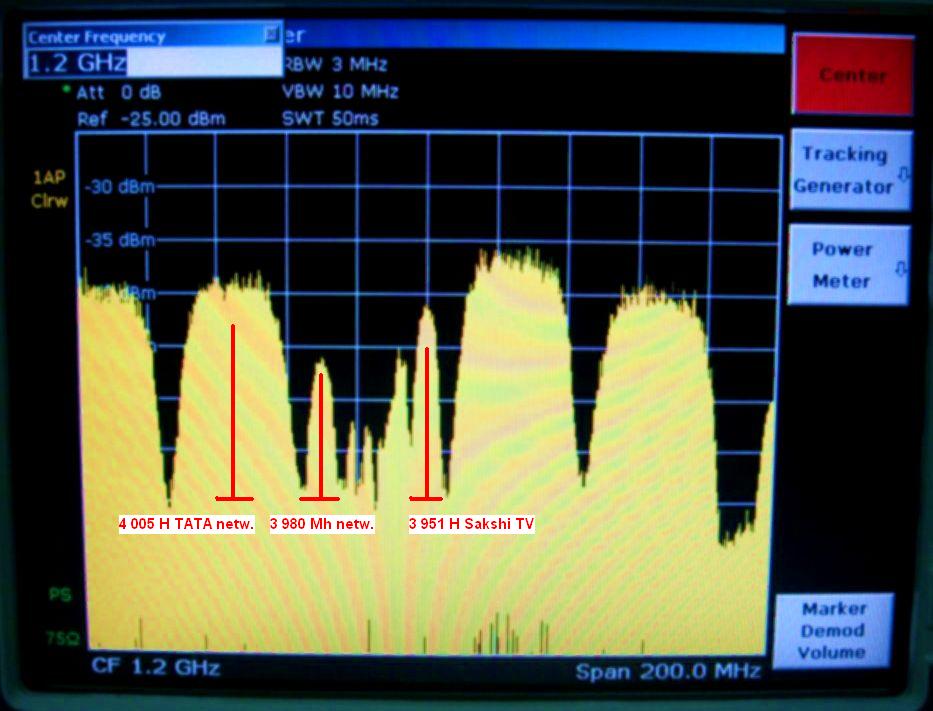Click the Span 200.0 MHz footer label
The width and height of the screenshot is (933, 711).
pos(668,670)
